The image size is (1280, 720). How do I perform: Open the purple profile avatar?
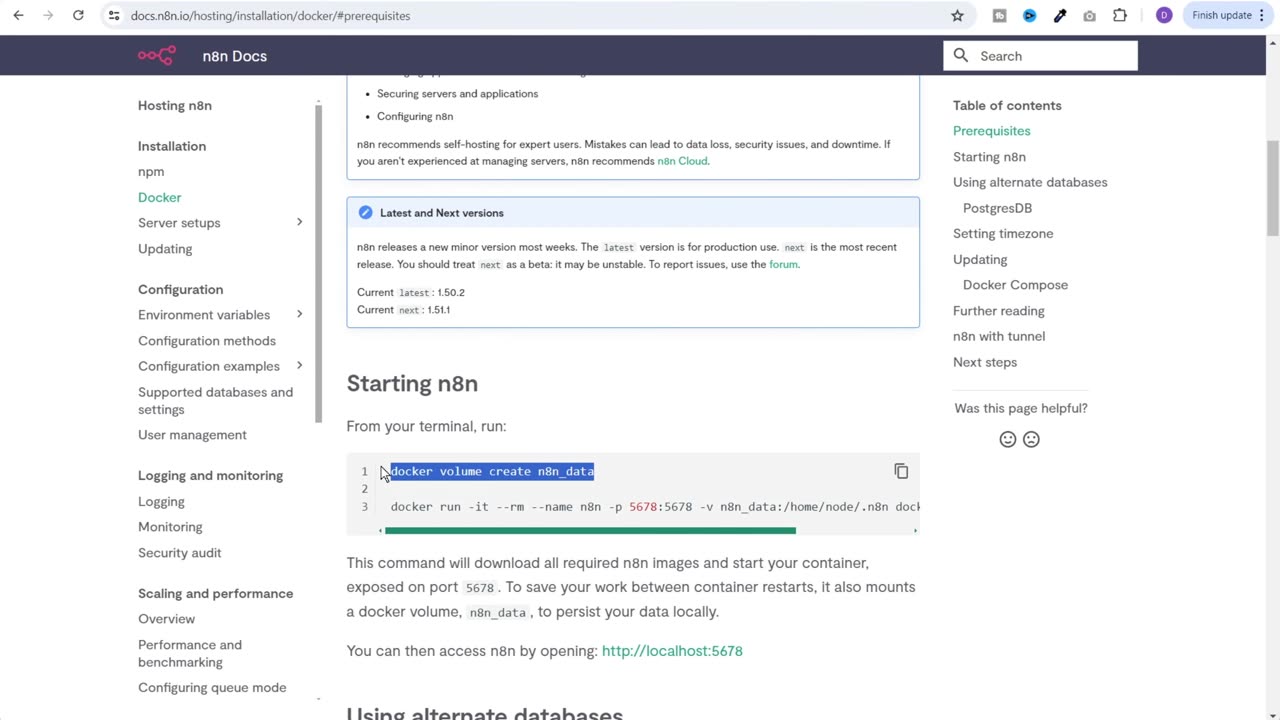[1164, 15]
